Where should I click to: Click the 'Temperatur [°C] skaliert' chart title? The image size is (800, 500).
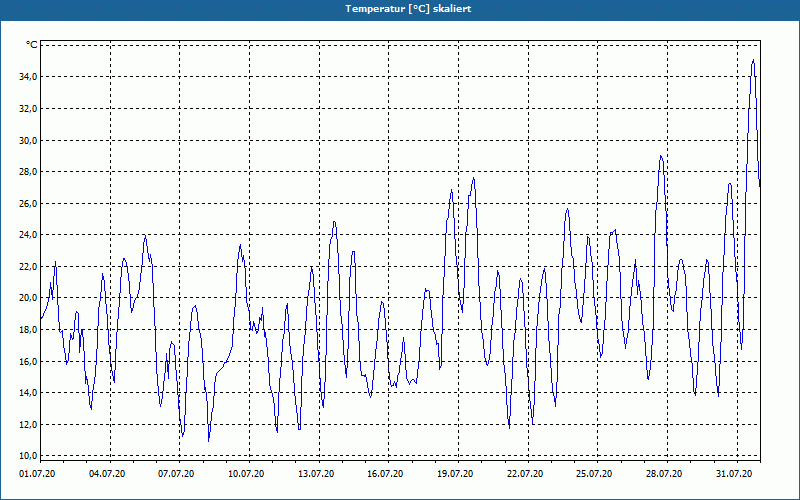click(x=408, y=9)
